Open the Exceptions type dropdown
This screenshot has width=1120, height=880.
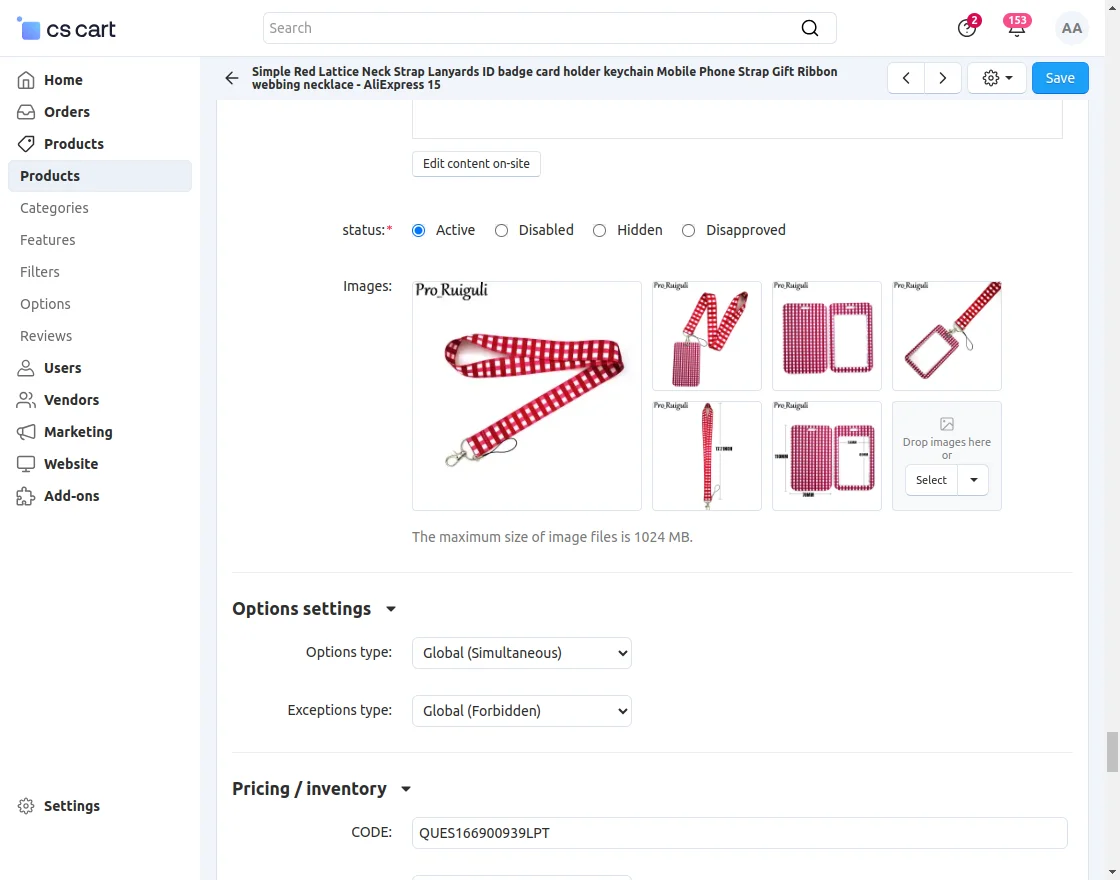click(x=522, y=711)
